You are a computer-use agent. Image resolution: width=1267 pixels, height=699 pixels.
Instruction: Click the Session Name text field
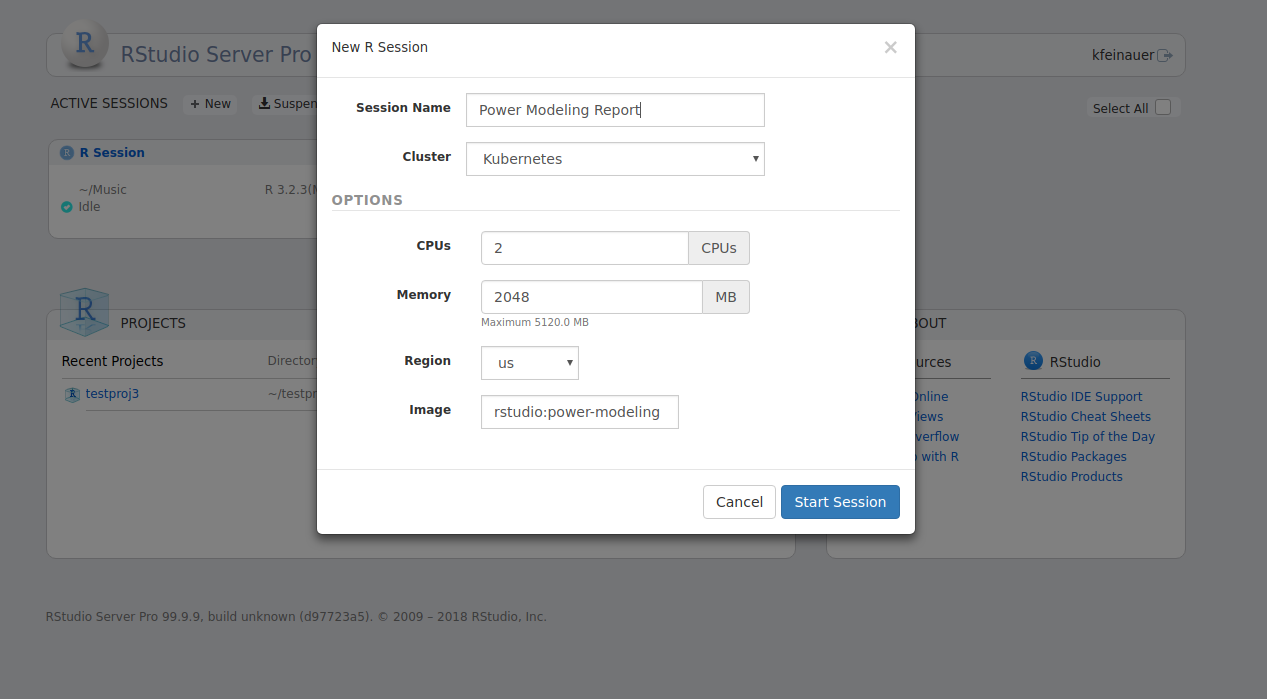(615, 110)
